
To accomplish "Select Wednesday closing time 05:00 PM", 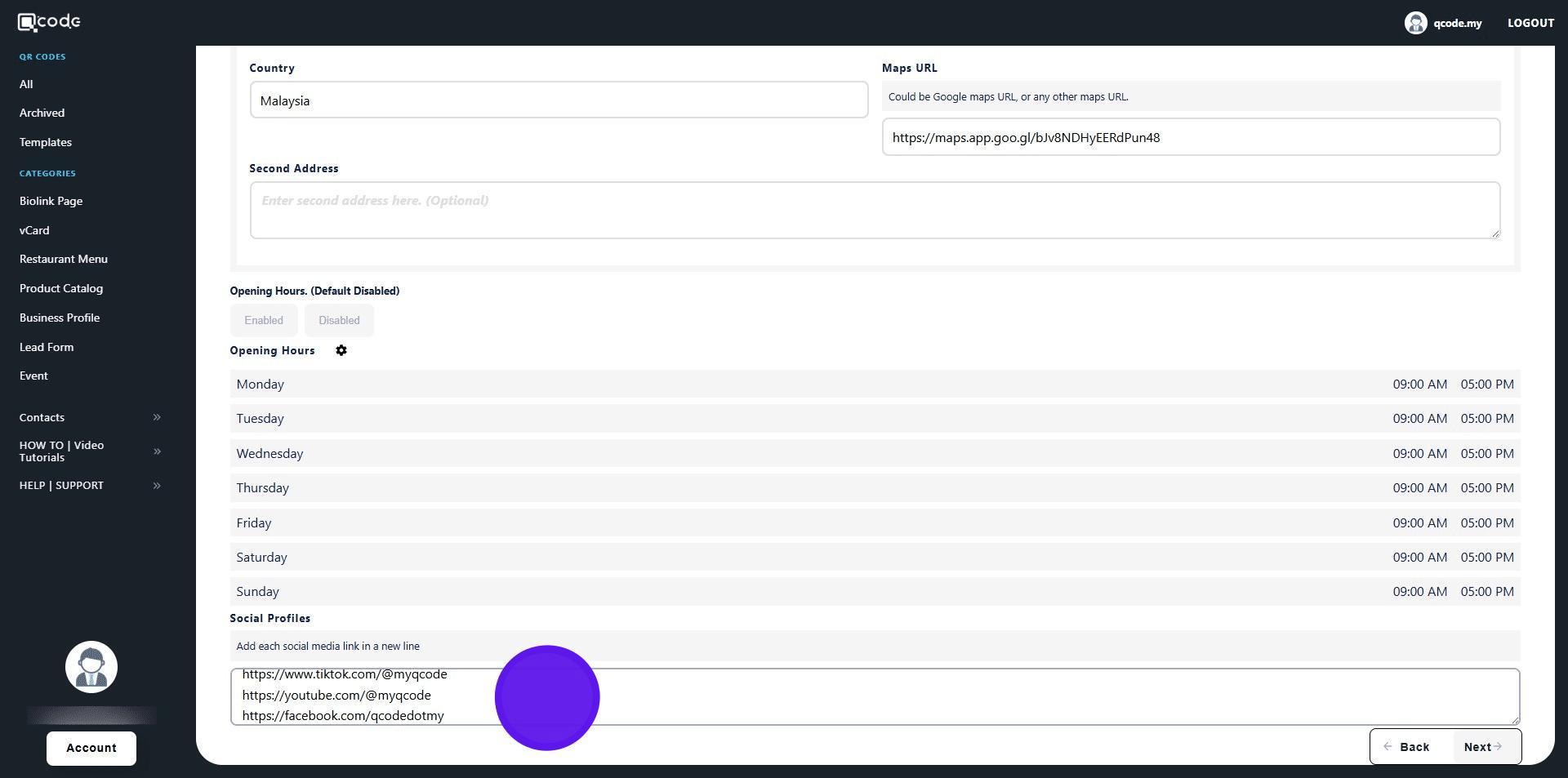I will click(1487, 453).
